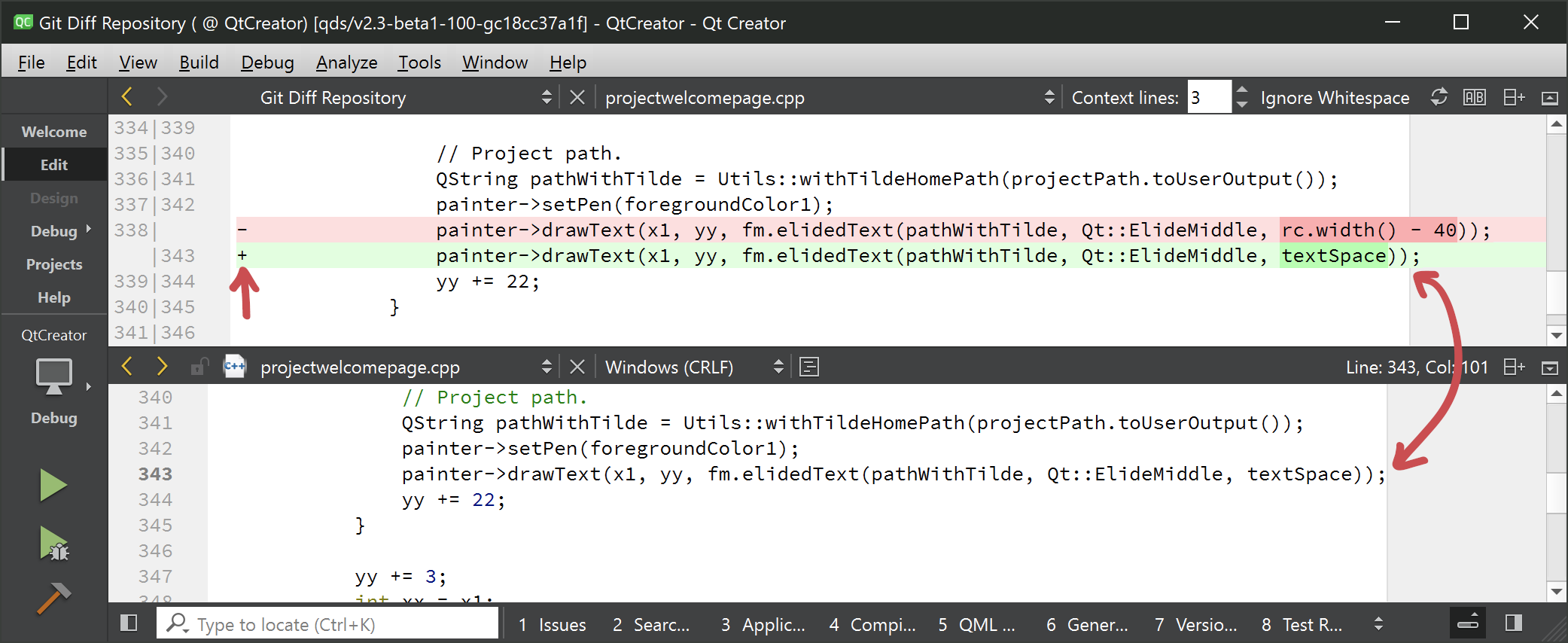Viewport: 1568px width, 643px height.
Task: Close the Git Diff Repository document
Action: pyautogui.click(x=577, y=97)
